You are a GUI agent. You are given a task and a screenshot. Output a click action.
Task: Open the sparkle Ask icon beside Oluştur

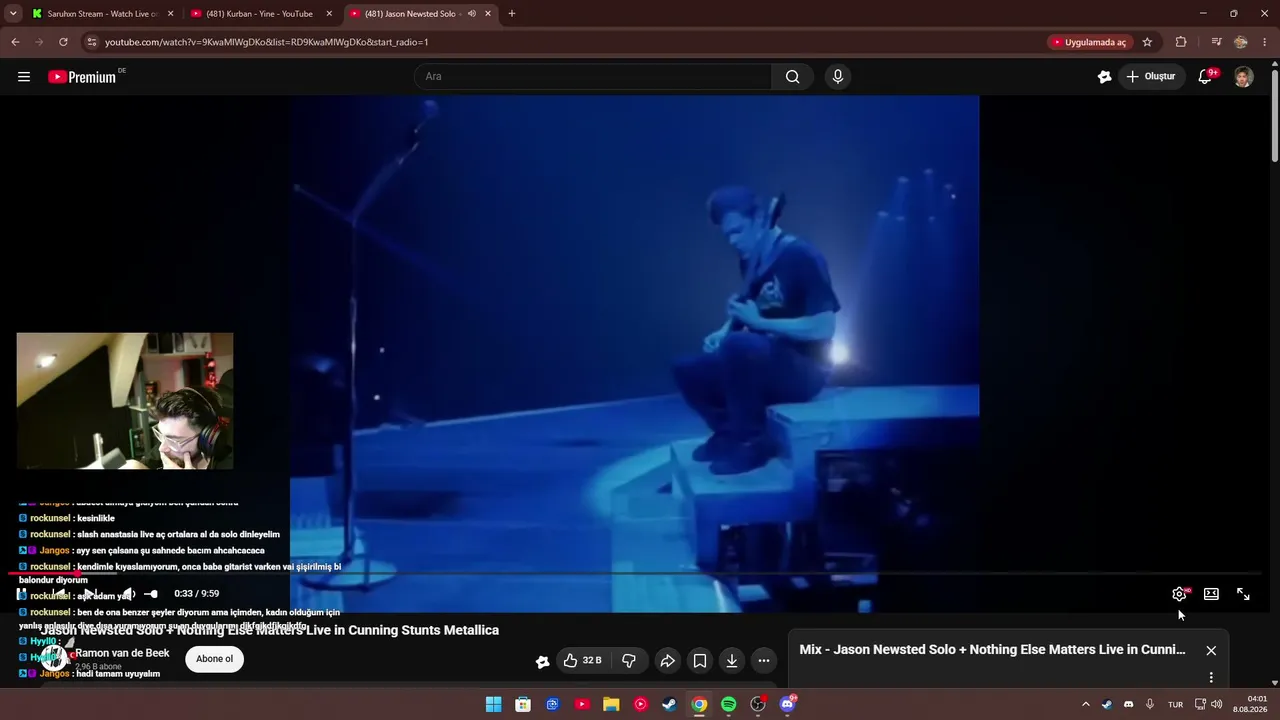pyautogui.click(x=1104, y=77)
